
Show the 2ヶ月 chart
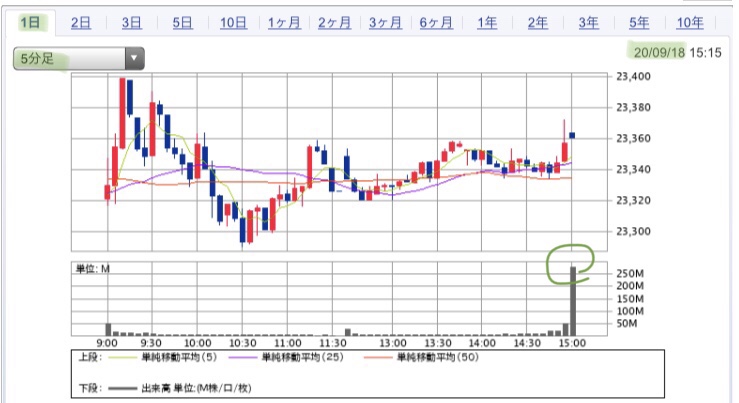pyautogui.click(x=335, y=22)
